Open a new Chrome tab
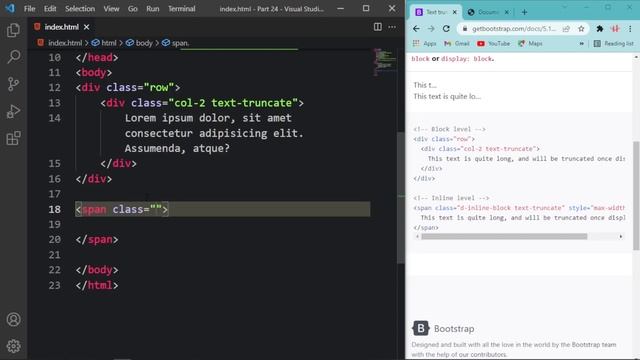 [x=524, y=12]
